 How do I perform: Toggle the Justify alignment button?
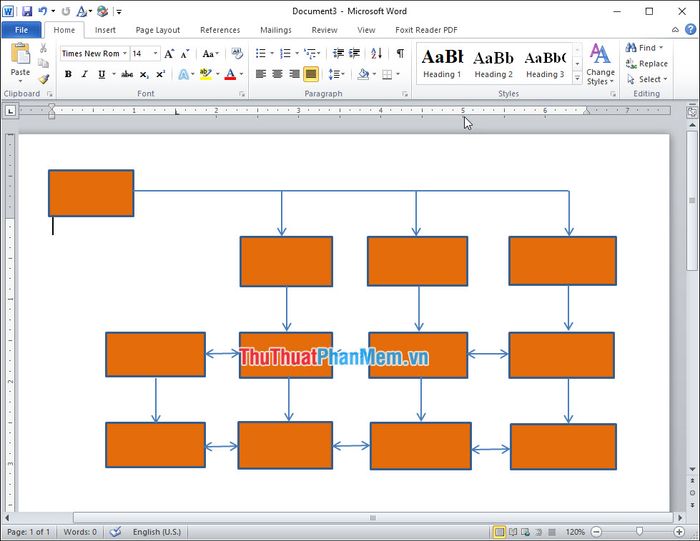coord(311,74)
